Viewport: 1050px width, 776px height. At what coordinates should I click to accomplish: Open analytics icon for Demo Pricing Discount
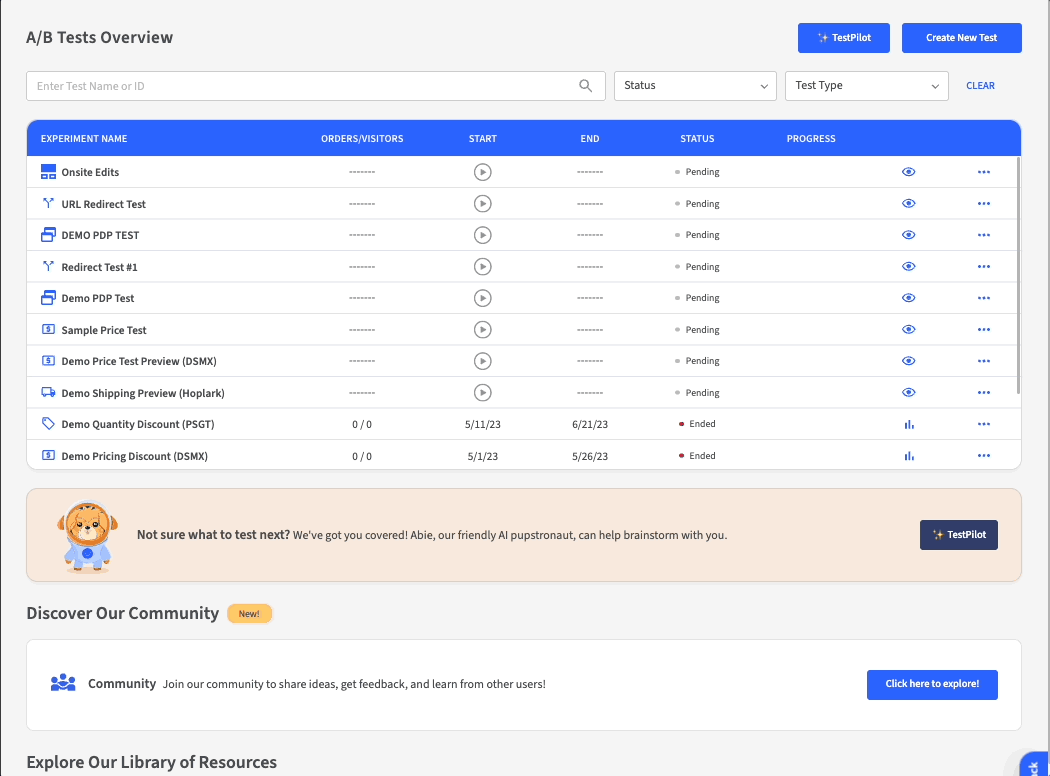tap(909, 456)
